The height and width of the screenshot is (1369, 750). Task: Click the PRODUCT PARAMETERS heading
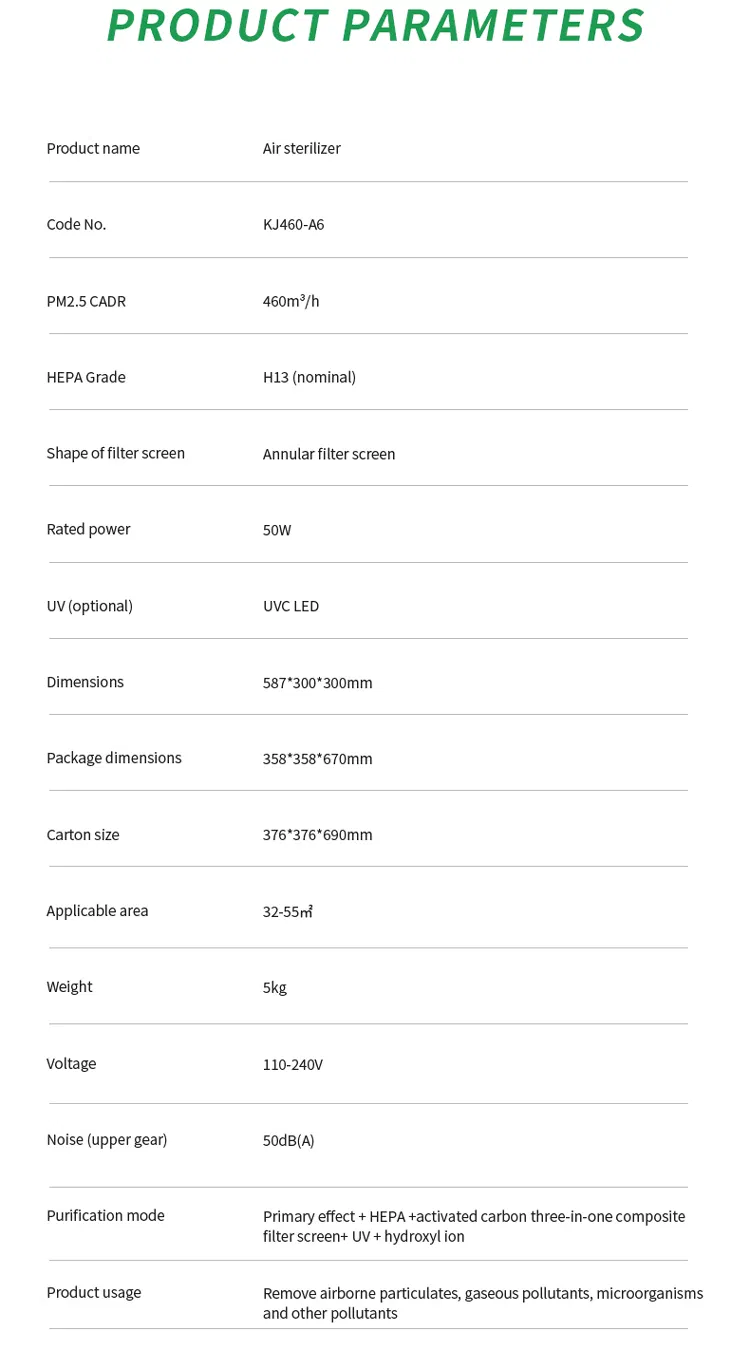(375, 25)
